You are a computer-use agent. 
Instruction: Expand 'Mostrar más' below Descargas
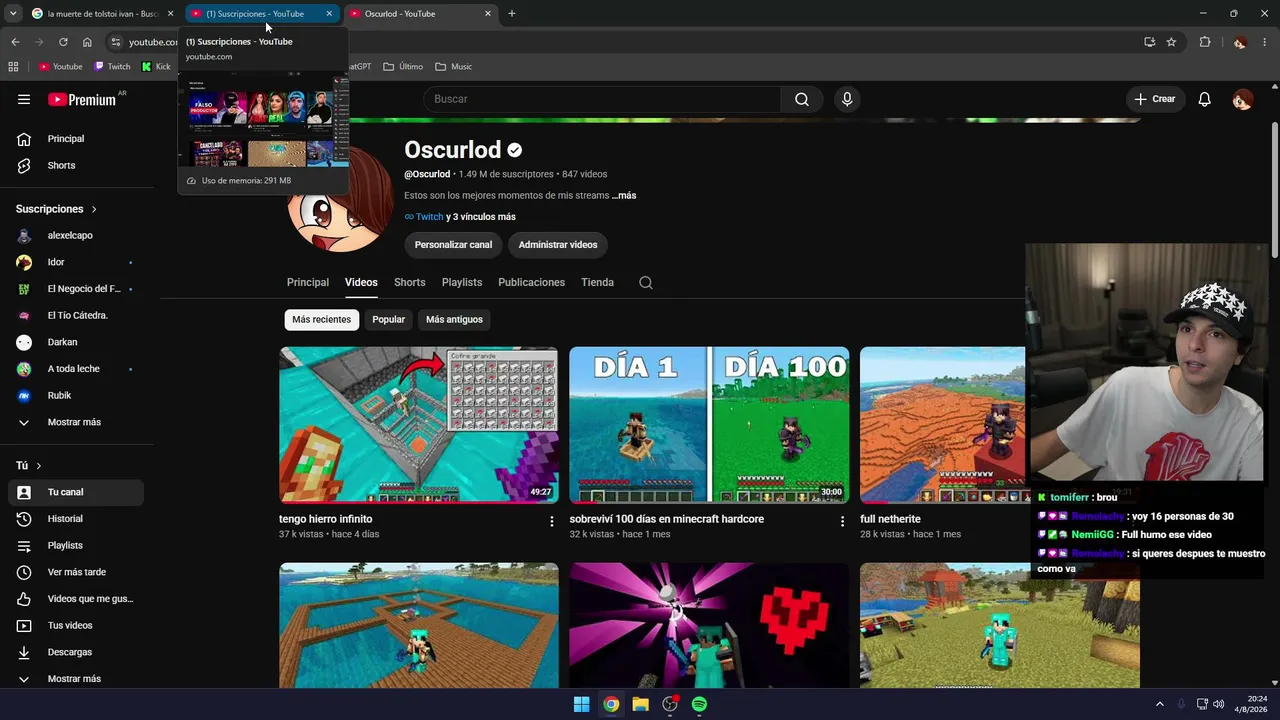tap(76, 679)
